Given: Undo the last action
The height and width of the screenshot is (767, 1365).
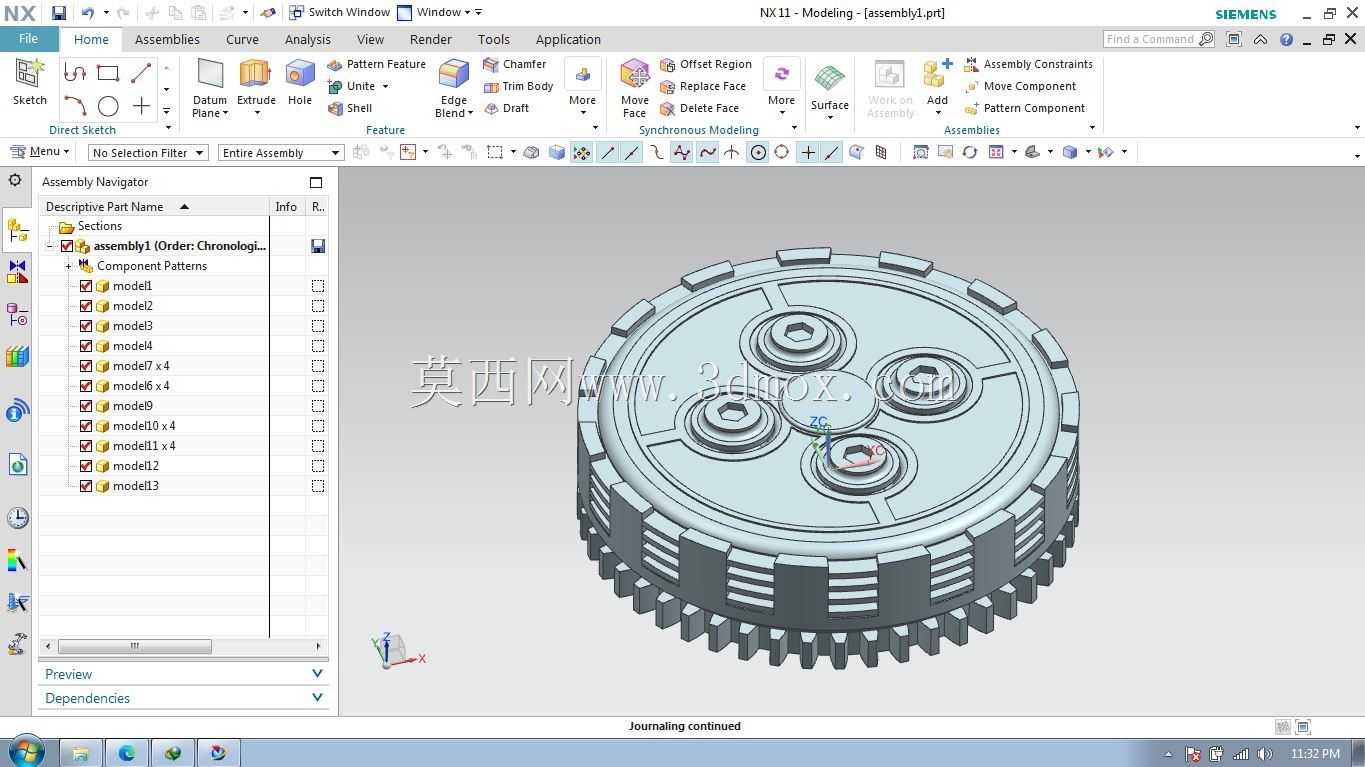Looking at the screenshot, I should 88,13.
